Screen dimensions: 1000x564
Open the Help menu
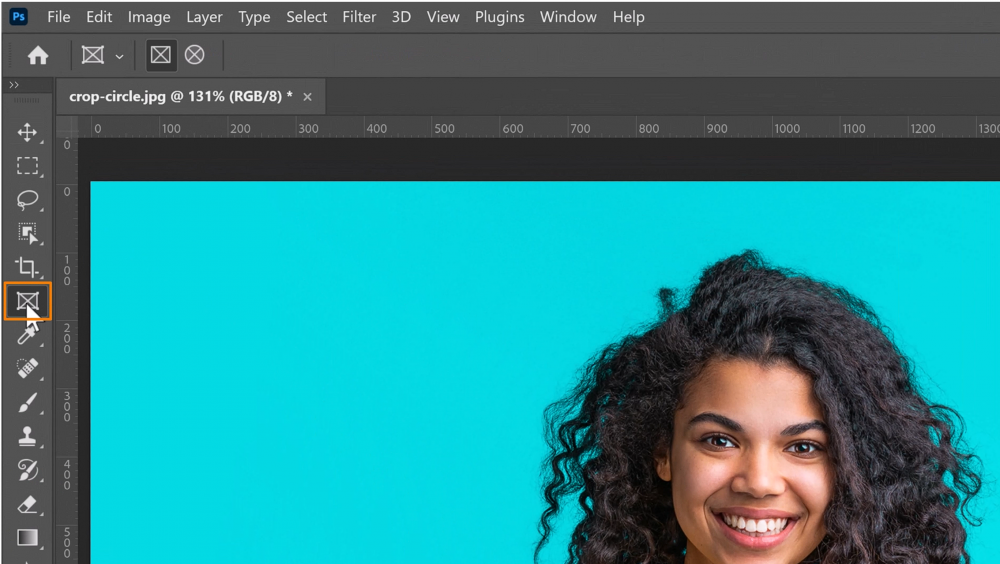628,17
